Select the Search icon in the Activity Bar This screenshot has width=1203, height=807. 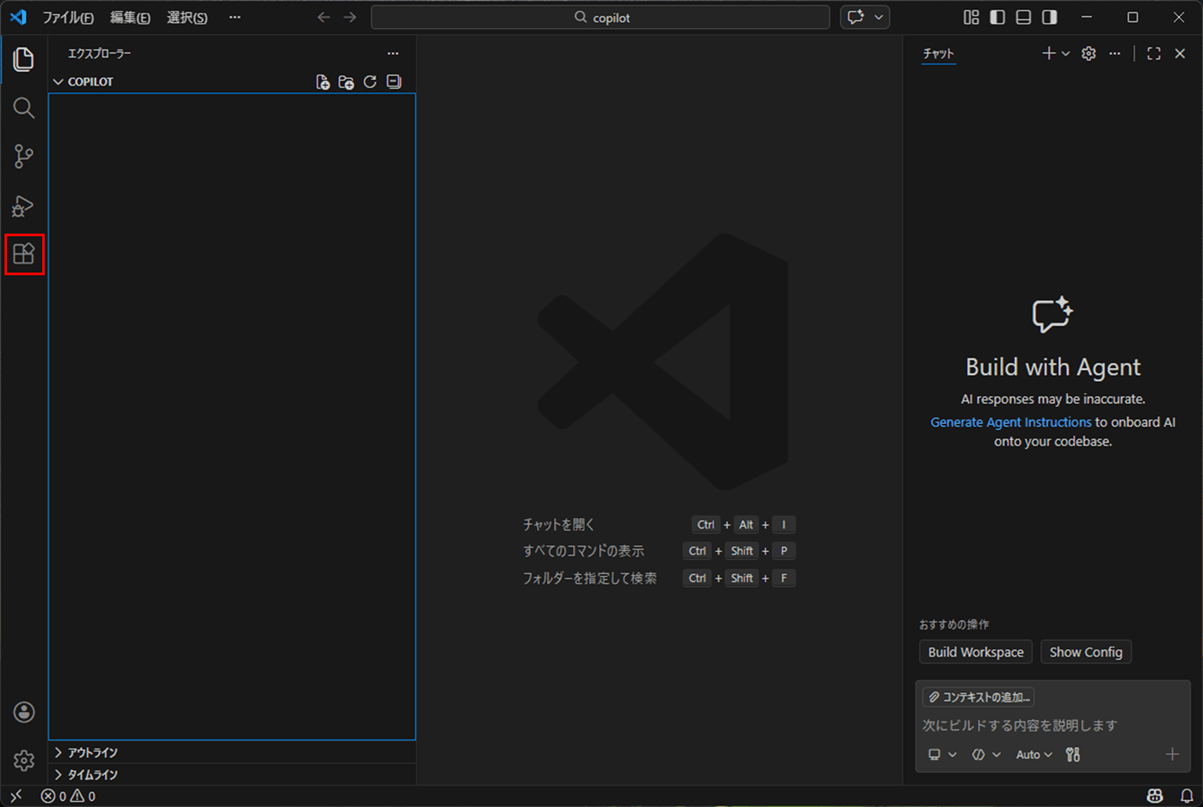coord(24,108)
